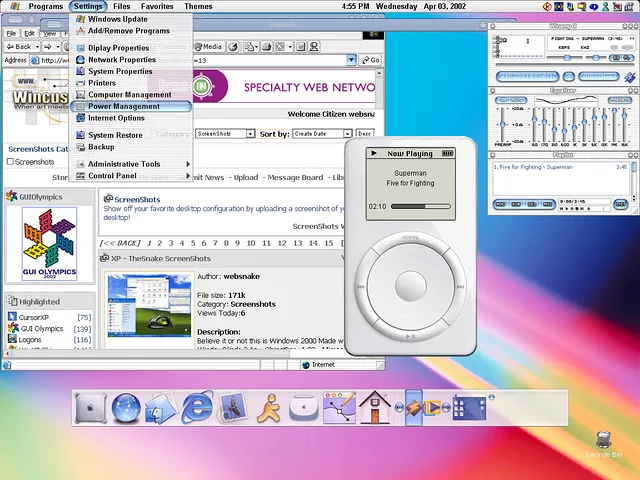The height and width of the screenshot is (480, 640).
Task: Click the globe icon in the dock
Action: click(126, 408)
